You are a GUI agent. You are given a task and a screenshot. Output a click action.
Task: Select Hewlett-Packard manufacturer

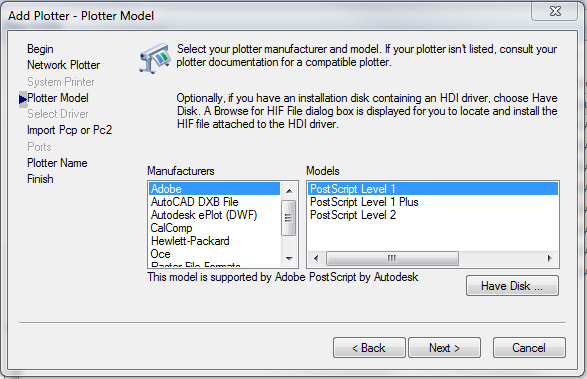coord(215,241)
